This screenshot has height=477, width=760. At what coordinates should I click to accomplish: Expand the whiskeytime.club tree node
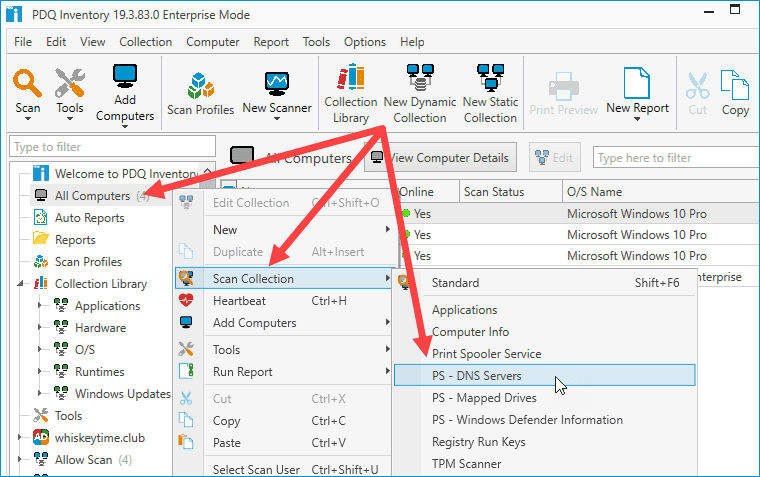[x=20, y=437]
